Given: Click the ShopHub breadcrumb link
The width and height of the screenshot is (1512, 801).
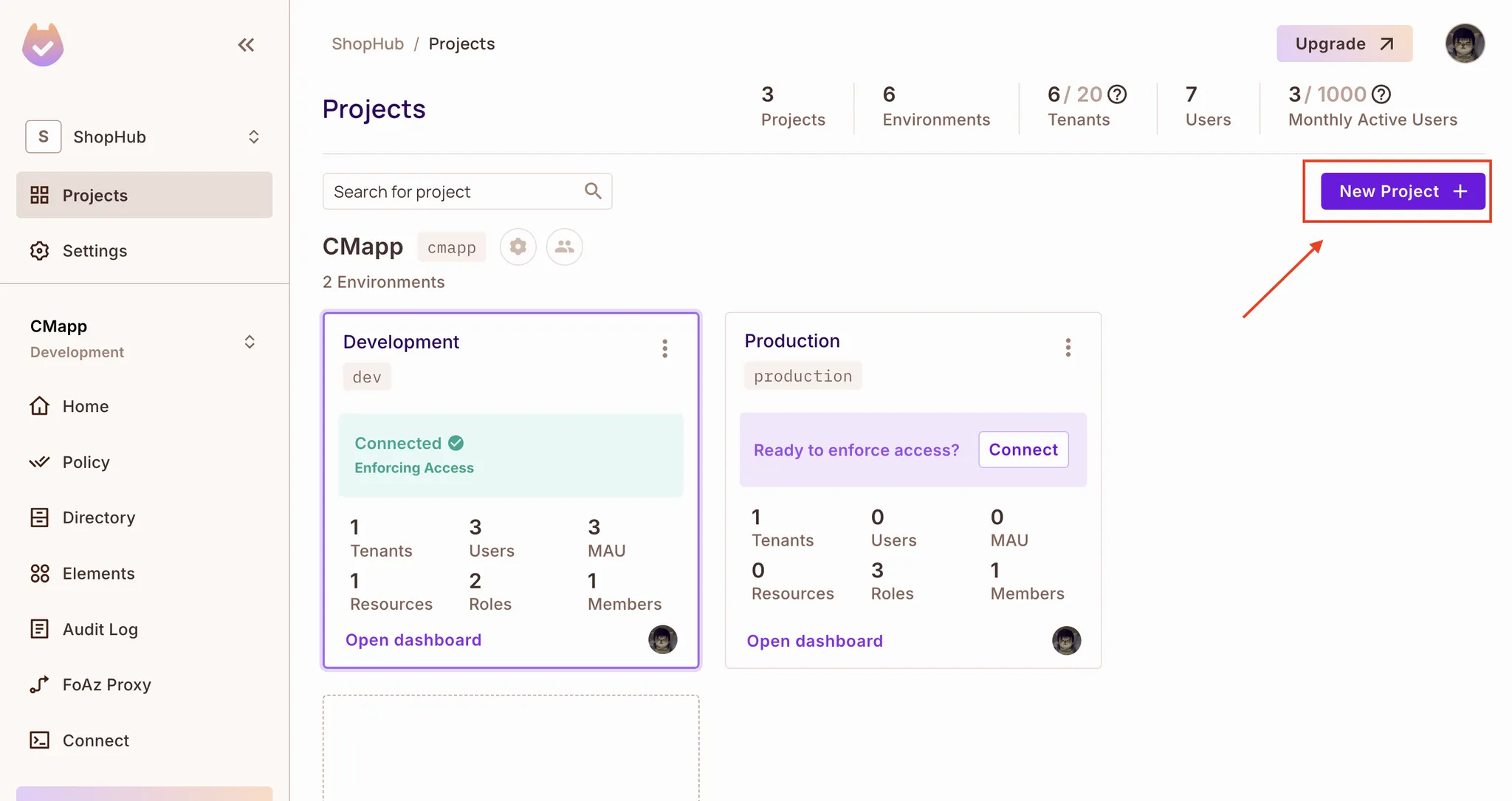Looking at the screenshot, I should coord(368,44).
